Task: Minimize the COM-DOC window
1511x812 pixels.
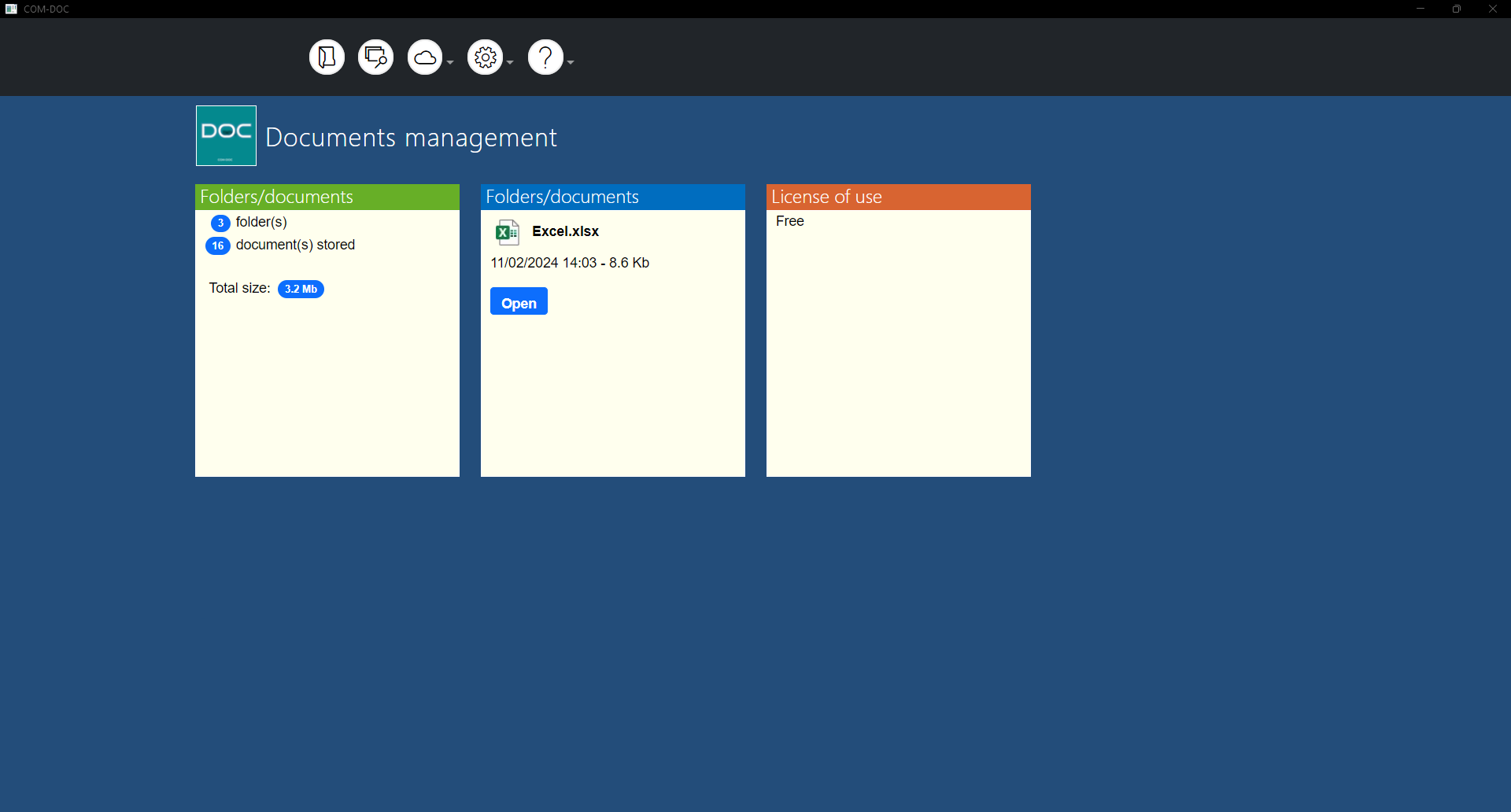Action: [x=1420, y=9]
